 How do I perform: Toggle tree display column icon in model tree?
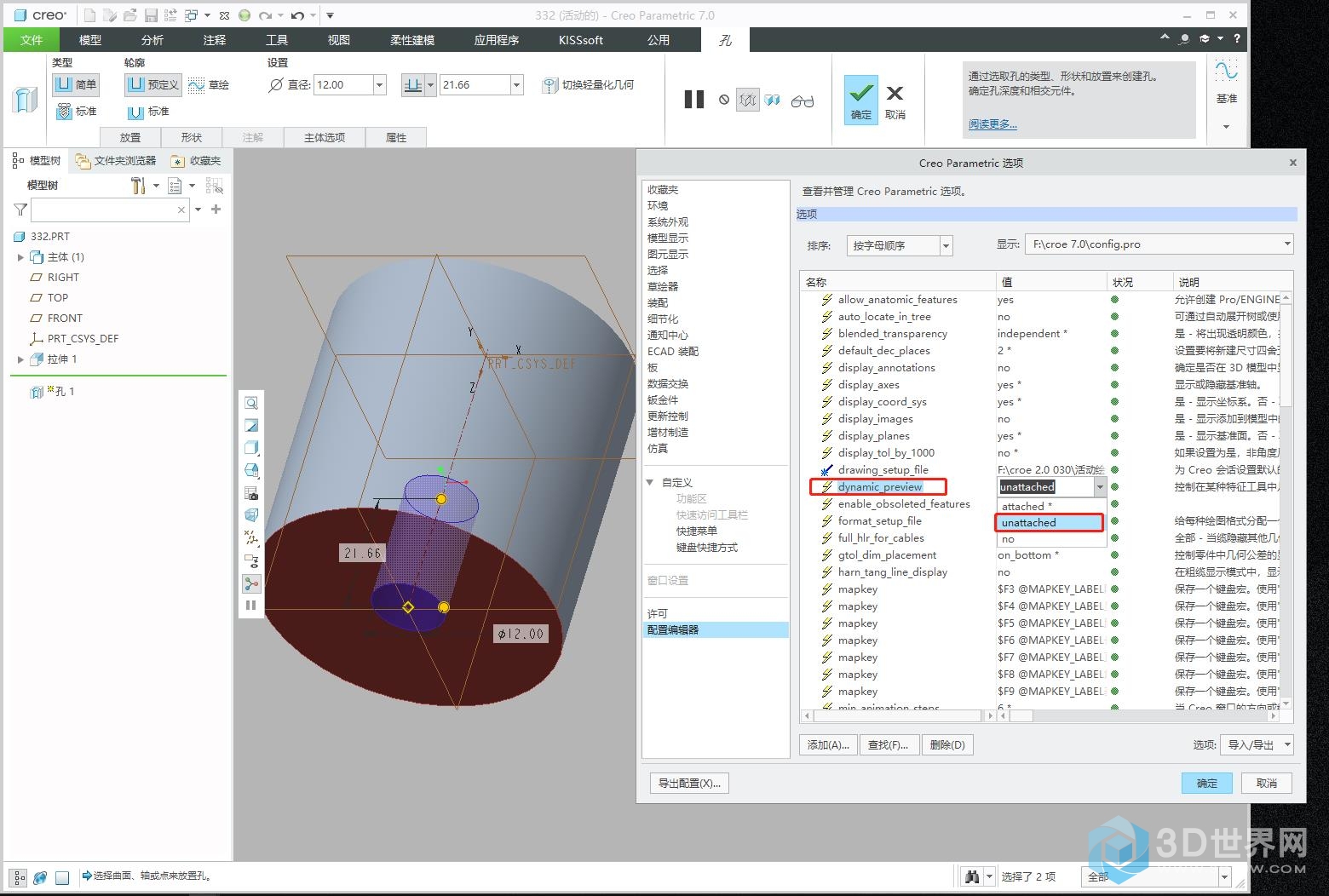pos(175,186)
